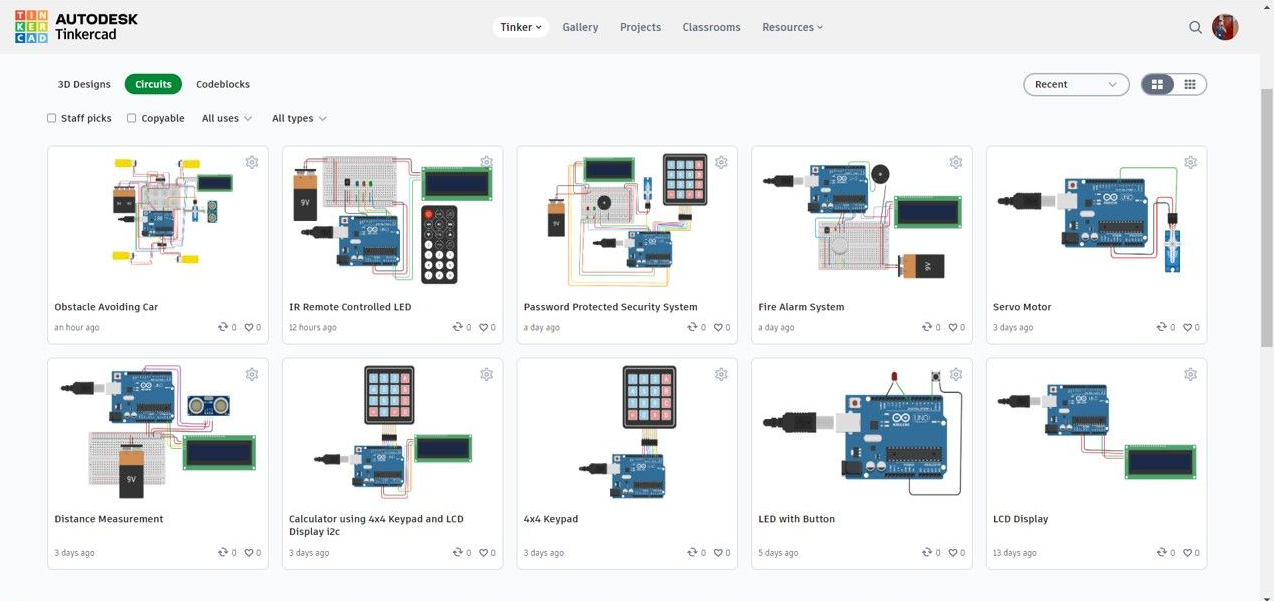Click the Tinkercad logo
The width and height of the screenshot is (1274, 601).
point(70,26)
